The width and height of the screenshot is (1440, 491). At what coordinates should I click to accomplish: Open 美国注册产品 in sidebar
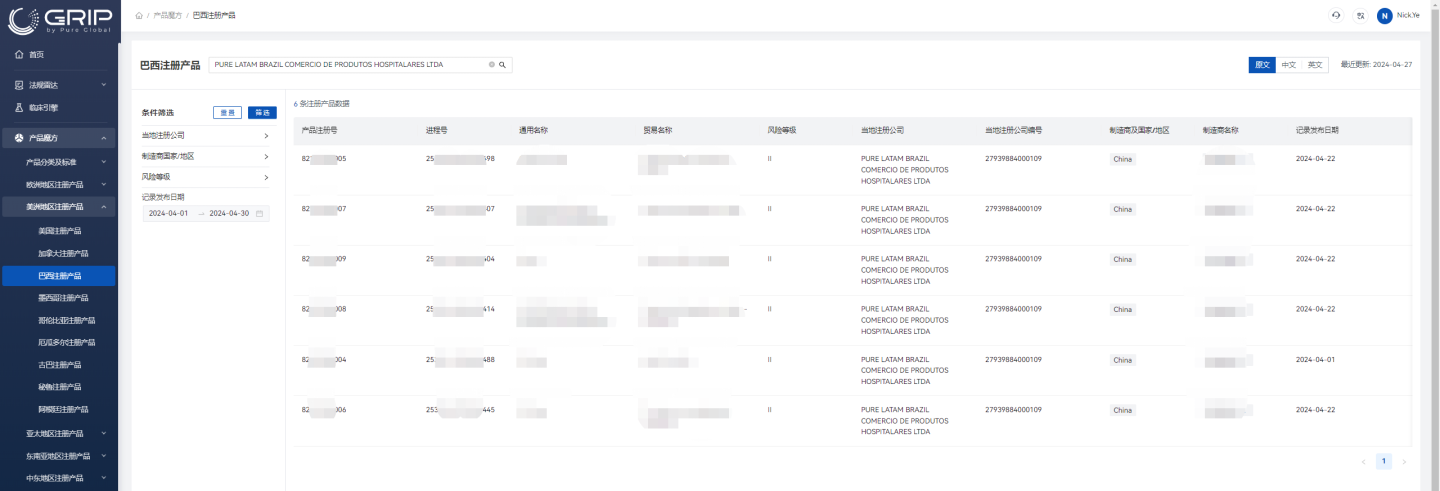[x=59, y=230]
